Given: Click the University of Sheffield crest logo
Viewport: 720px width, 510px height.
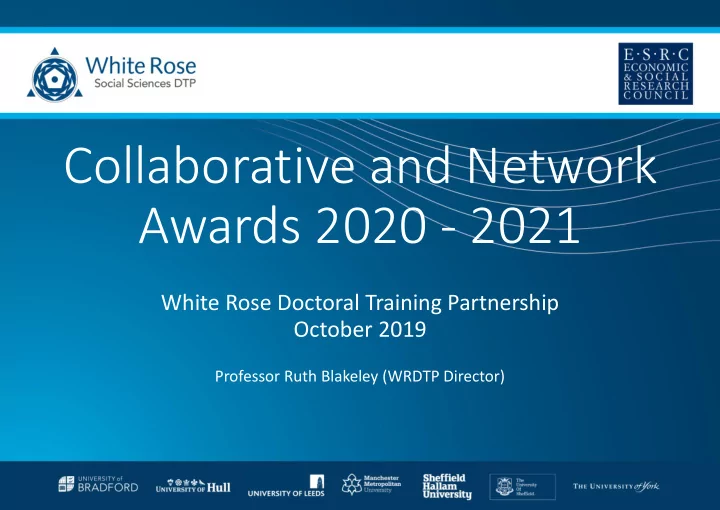Looking at the screenshot, I should click(523, 487).
